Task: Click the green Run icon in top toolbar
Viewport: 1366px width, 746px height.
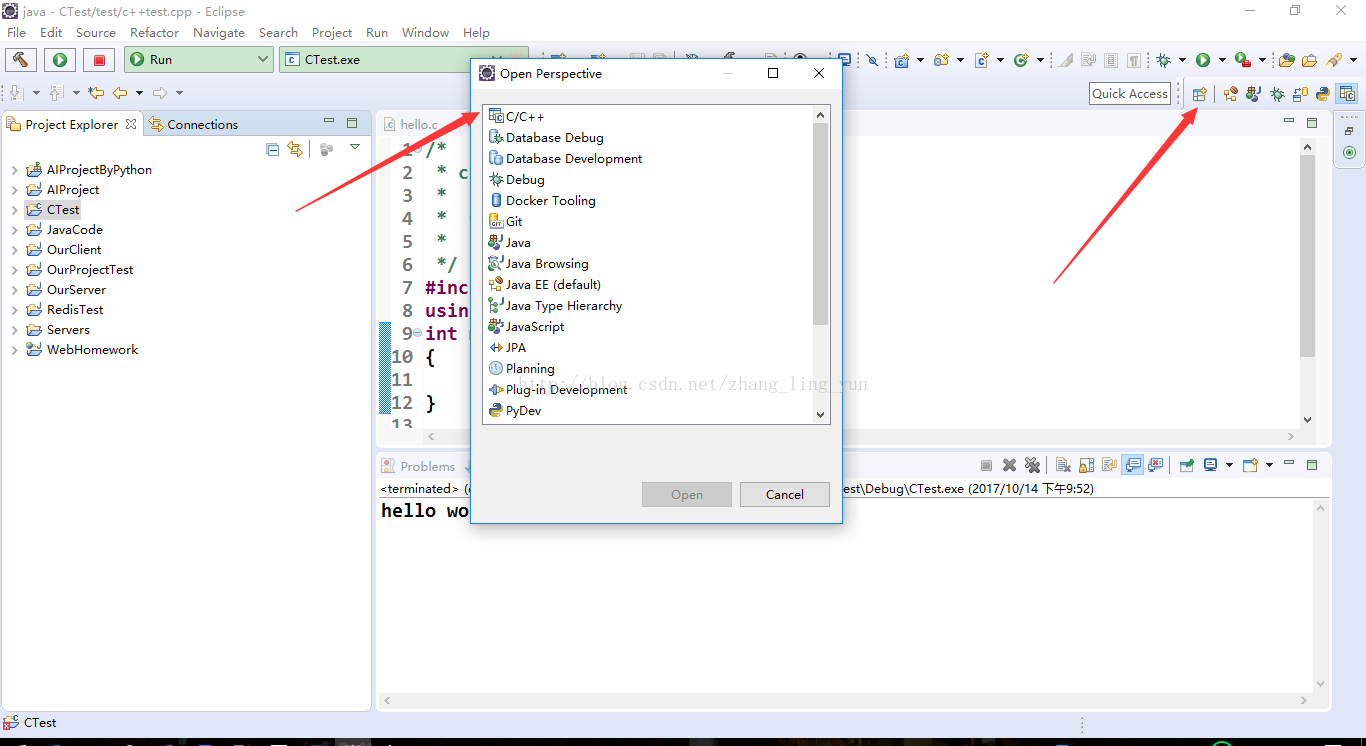Action: (x=1203, y=60)
